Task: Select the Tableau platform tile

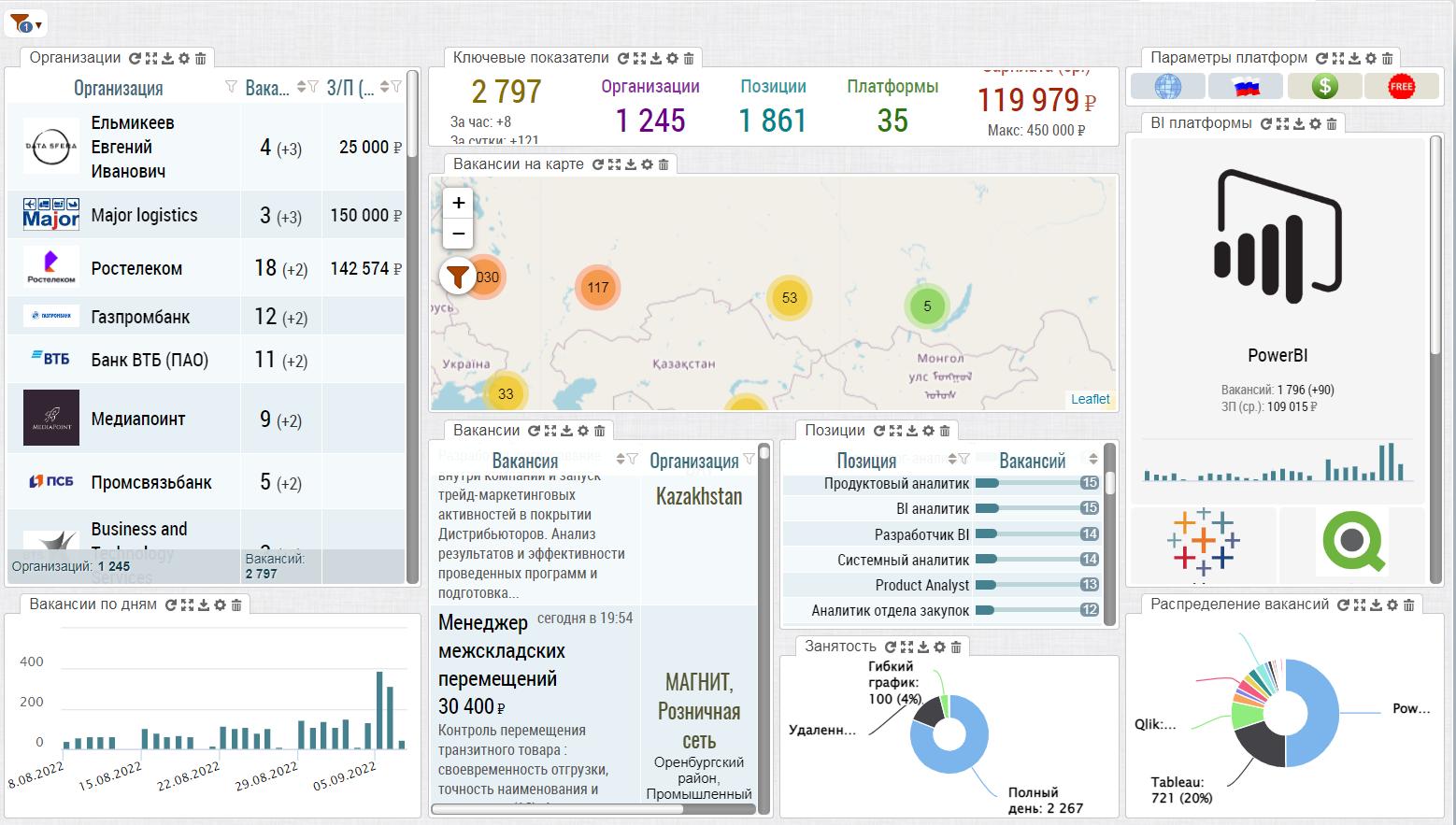Action: [1204, 542]
